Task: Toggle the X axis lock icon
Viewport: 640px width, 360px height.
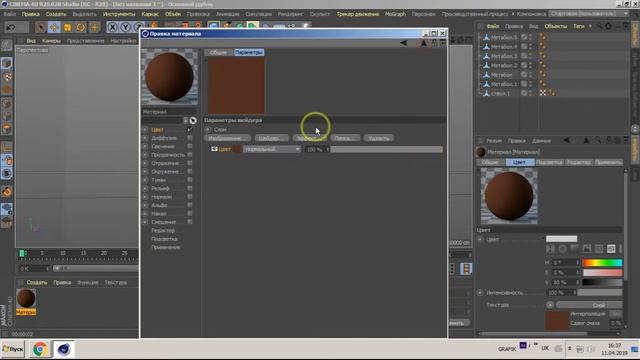Action: [113, 27]
